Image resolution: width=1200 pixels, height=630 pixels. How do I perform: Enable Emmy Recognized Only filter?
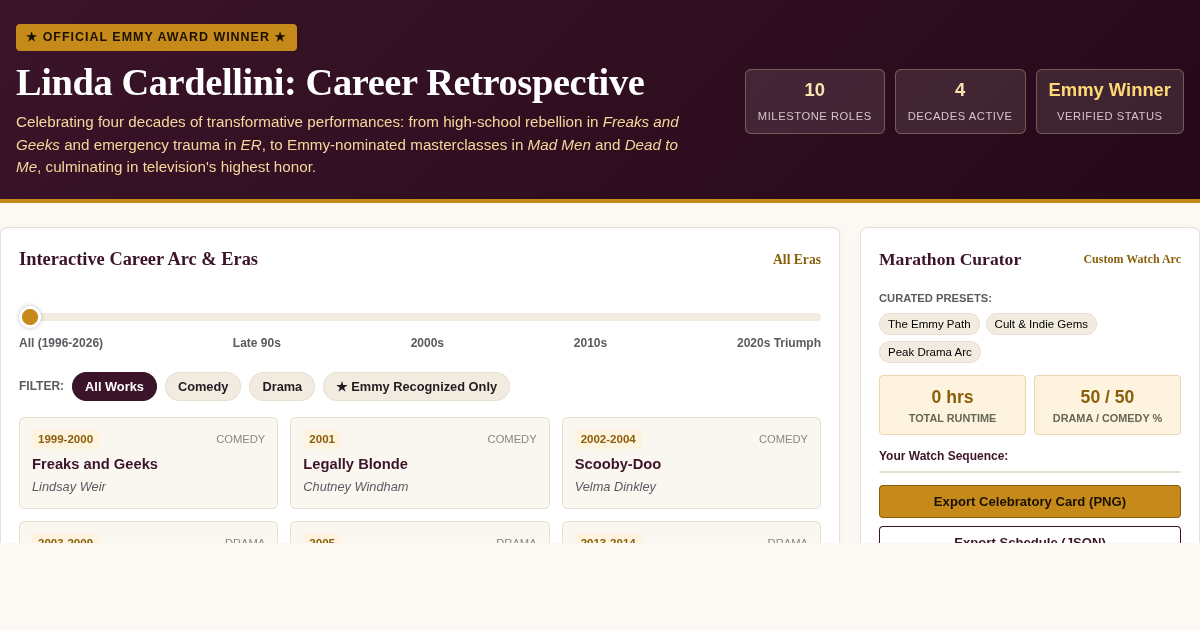416,386
